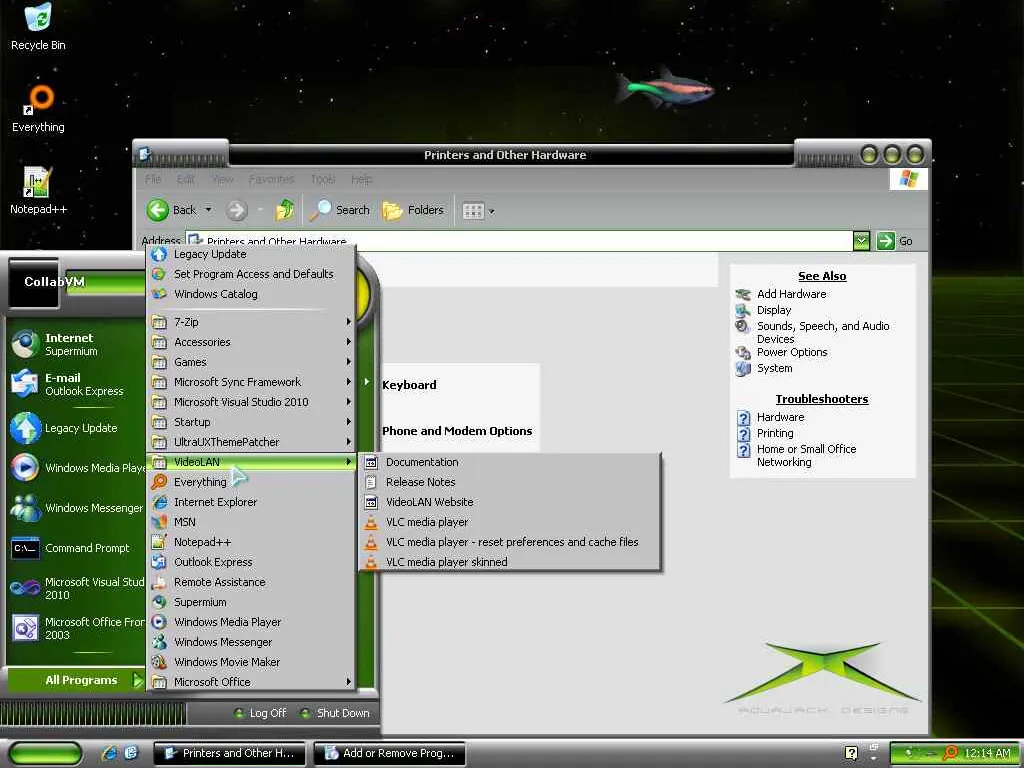Launch Everything desktop shortcut
The width and height of the screenshot is (1024, 768).
(38, 109)
